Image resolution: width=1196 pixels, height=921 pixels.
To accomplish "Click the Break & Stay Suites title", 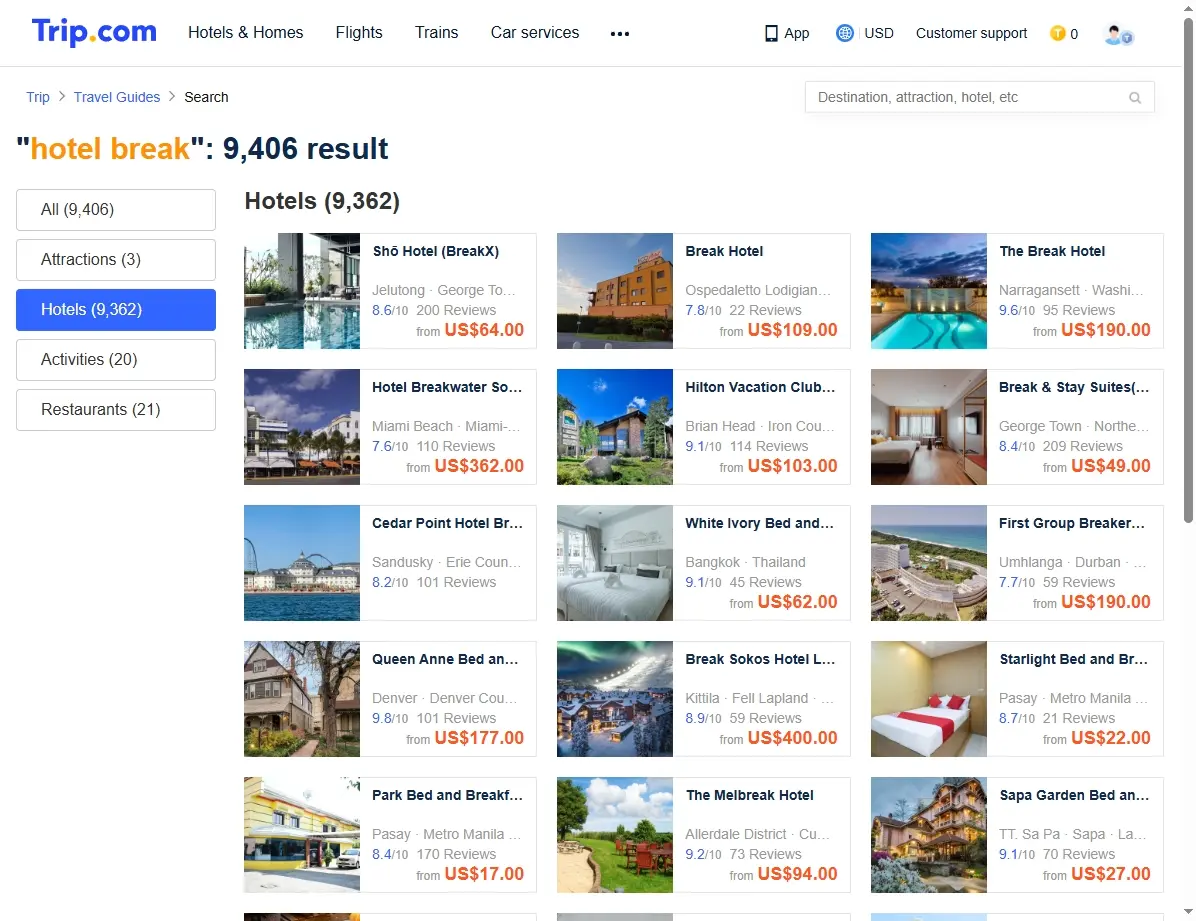I will tap(1074, 387).
